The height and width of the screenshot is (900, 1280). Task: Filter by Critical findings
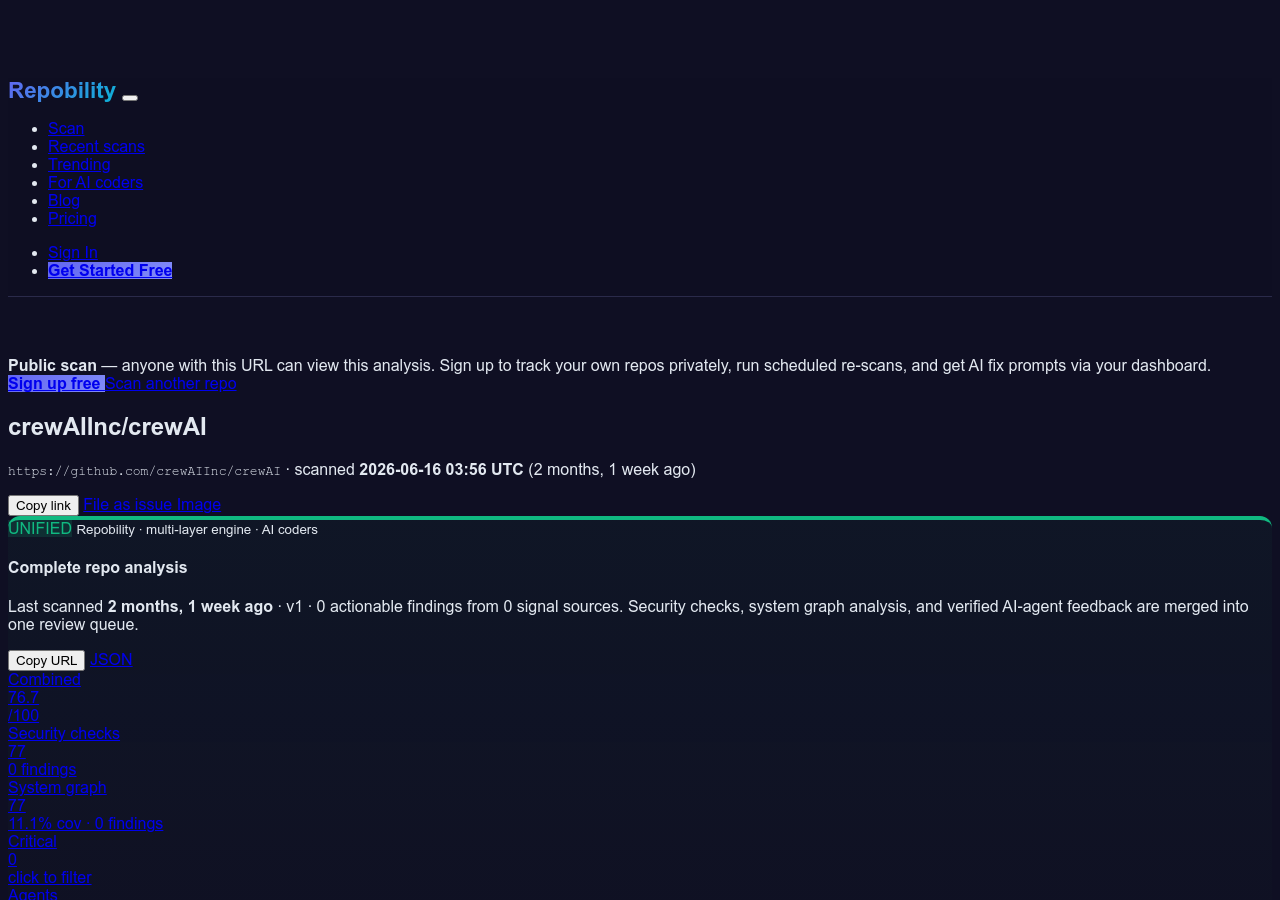click(x=50, y=859)
